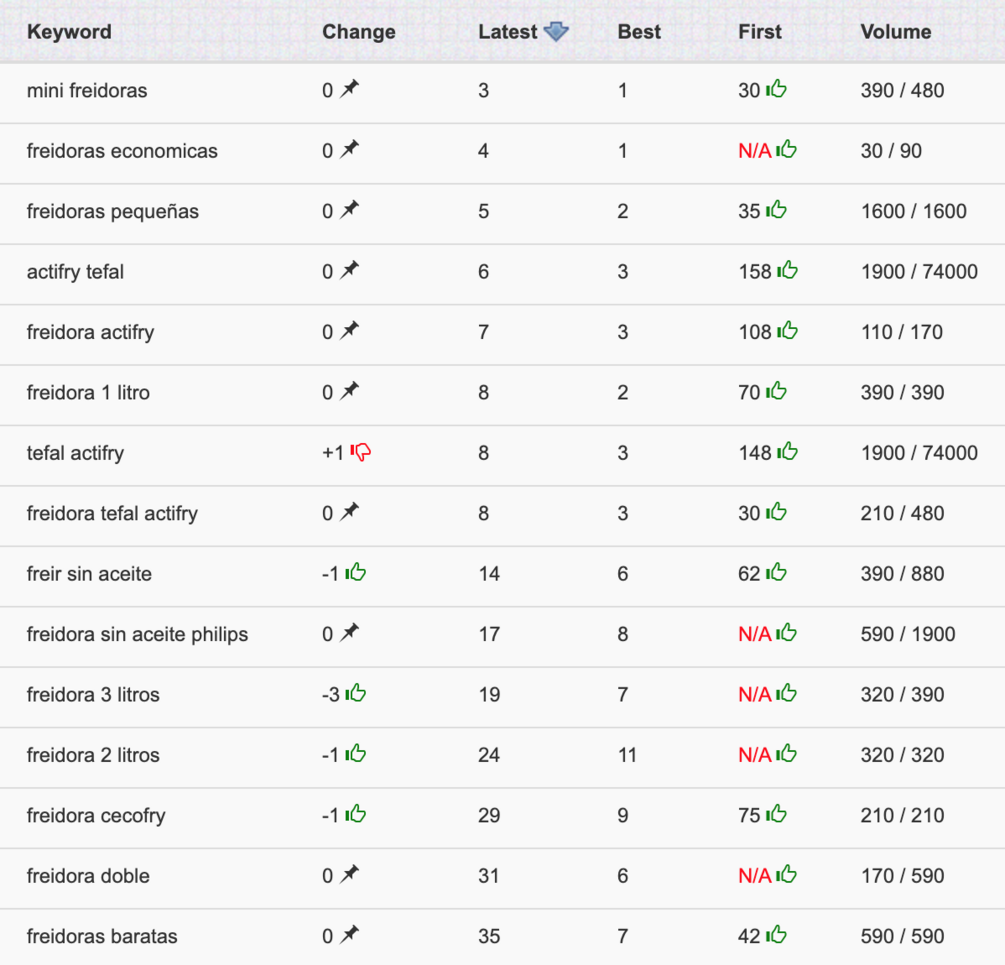Click volume value '30 / 90'
The image size is (1005, 965).
[x=891, y=151]
